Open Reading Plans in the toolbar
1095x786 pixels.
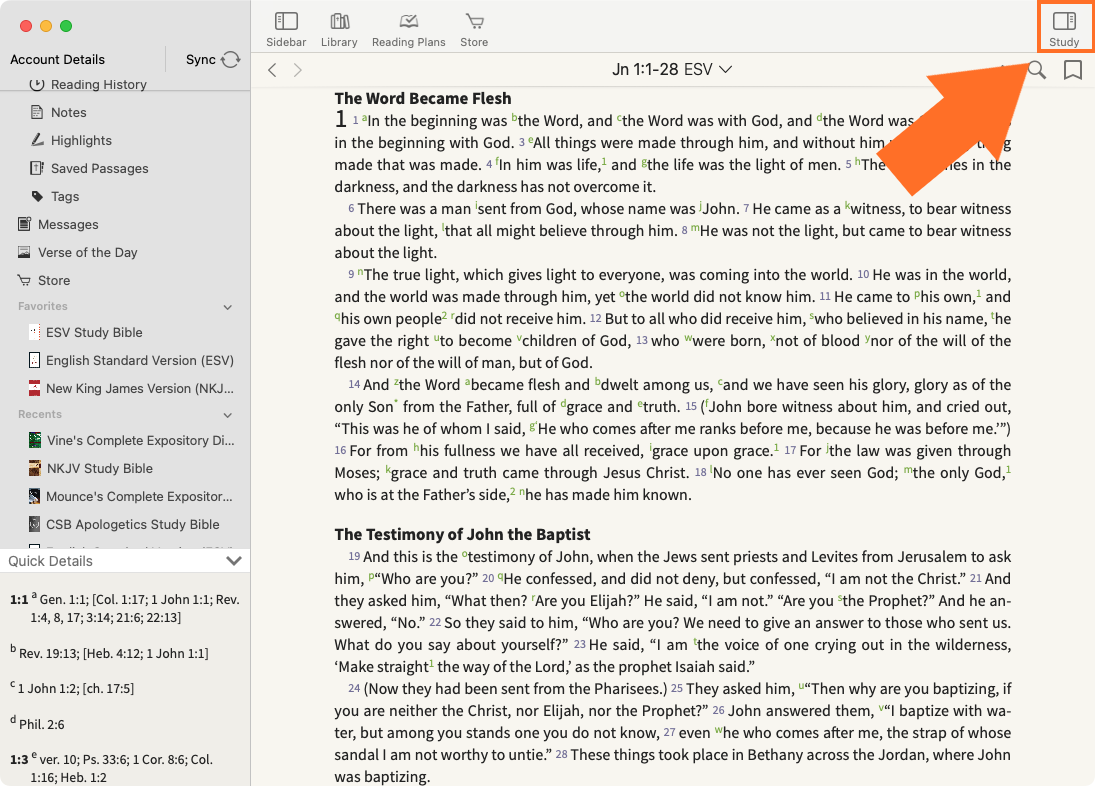click(409, 30)
